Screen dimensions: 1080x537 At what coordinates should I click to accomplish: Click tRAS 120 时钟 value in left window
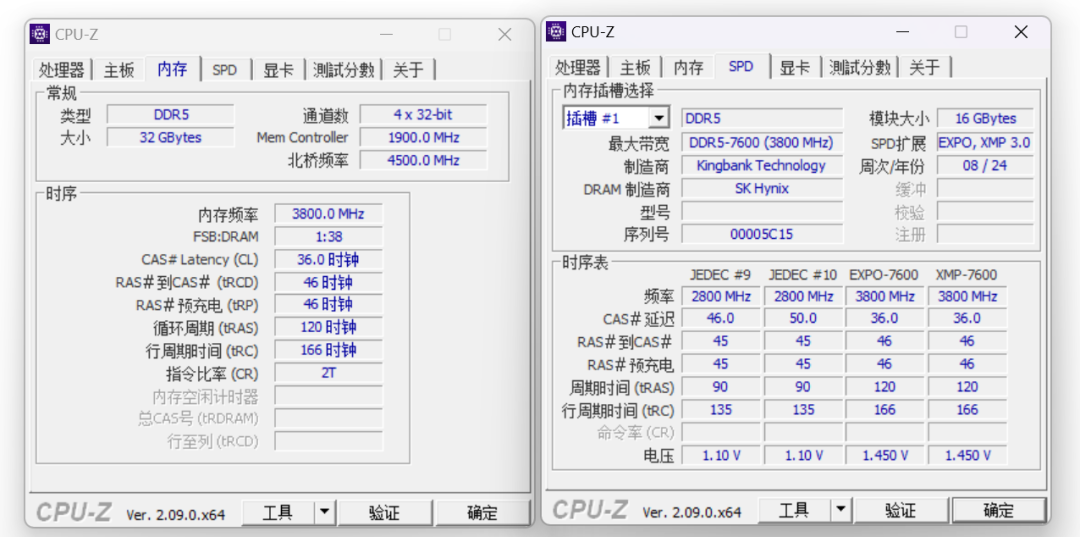click(x=328, y=327)
